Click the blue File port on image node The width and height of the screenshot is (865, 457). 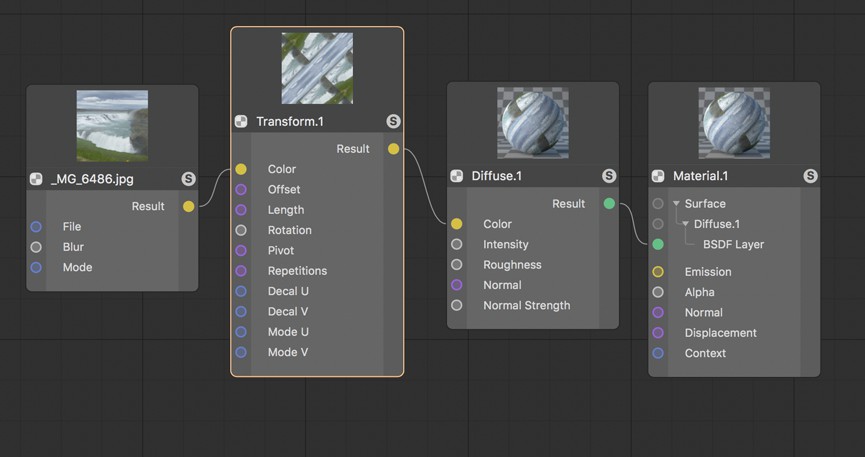[36, 227]
